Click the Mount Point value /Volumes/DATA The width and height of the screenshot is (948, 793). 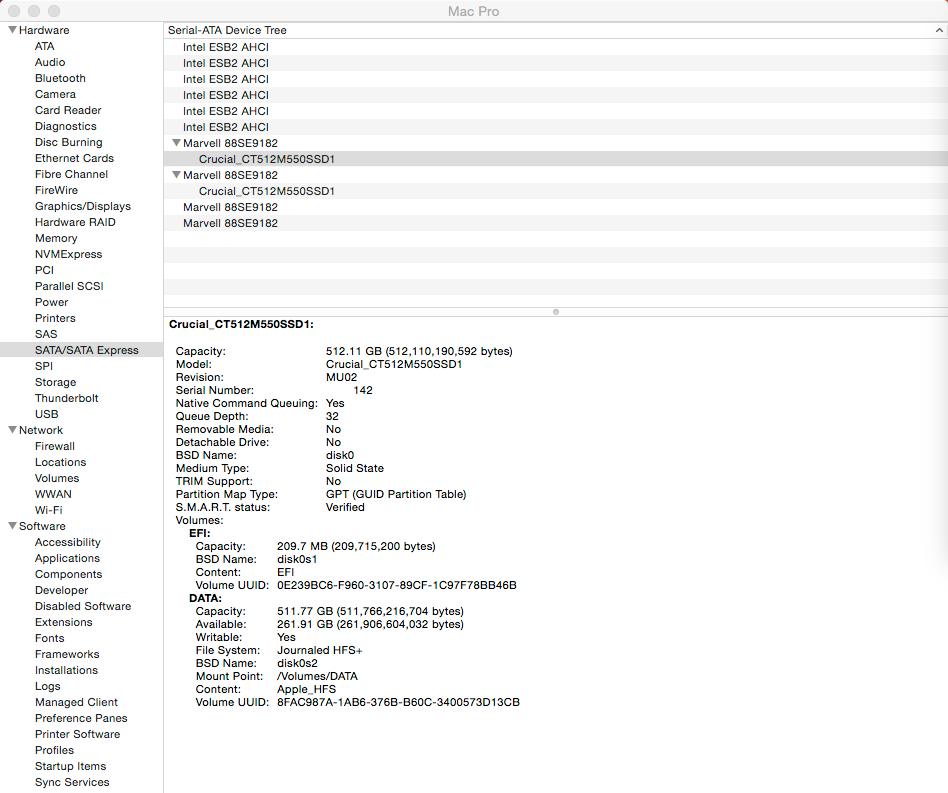tap(317, 676)
